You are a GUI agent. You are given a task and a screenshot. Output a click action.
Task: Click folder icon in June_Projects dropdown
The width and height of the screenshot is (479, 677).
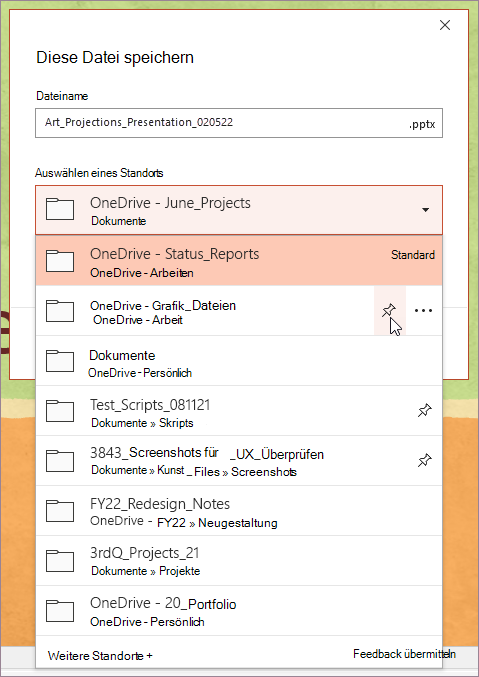[60, 209]
